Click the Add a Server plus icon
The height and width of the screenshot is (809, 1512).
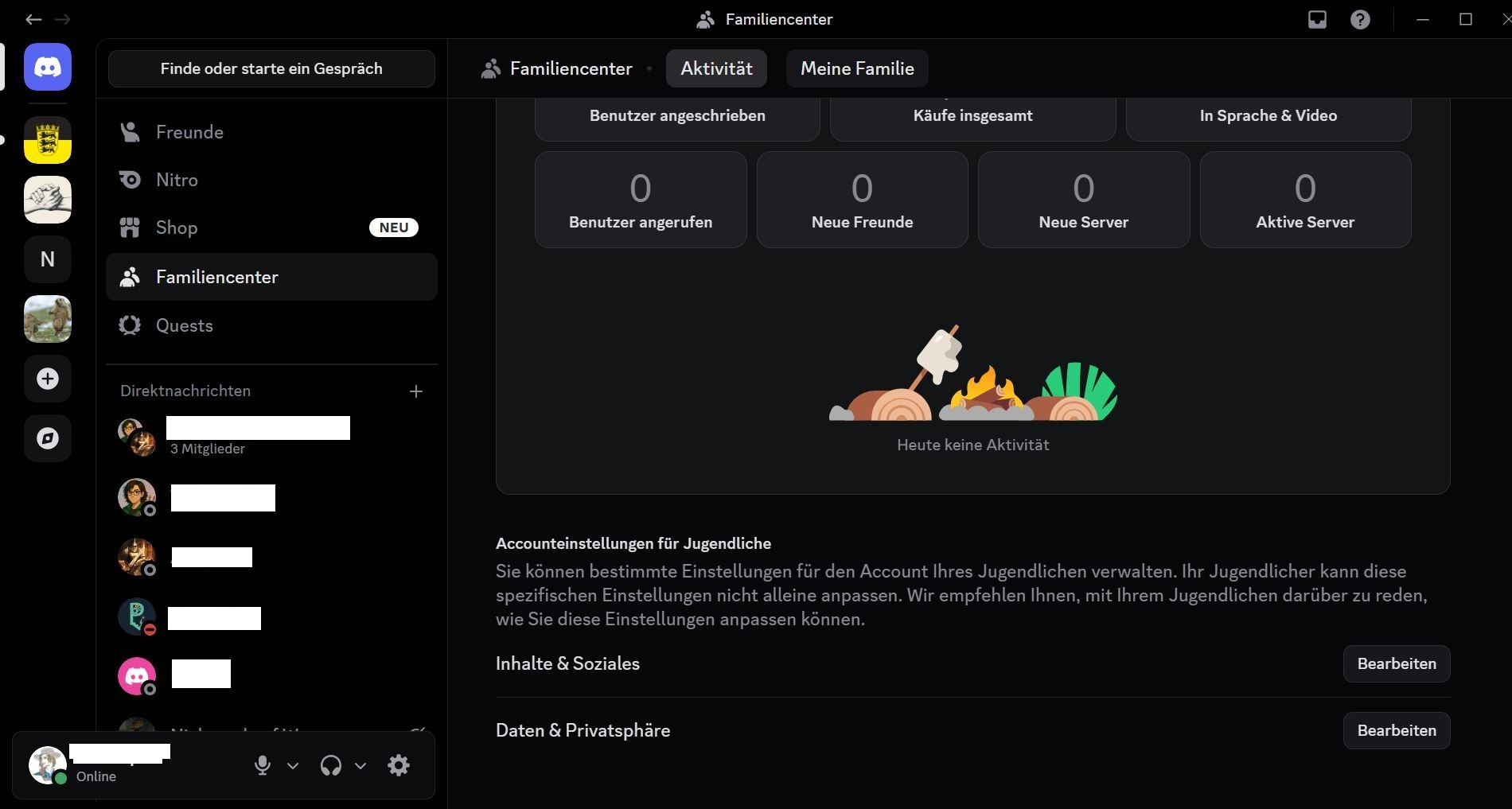[48, 379]
